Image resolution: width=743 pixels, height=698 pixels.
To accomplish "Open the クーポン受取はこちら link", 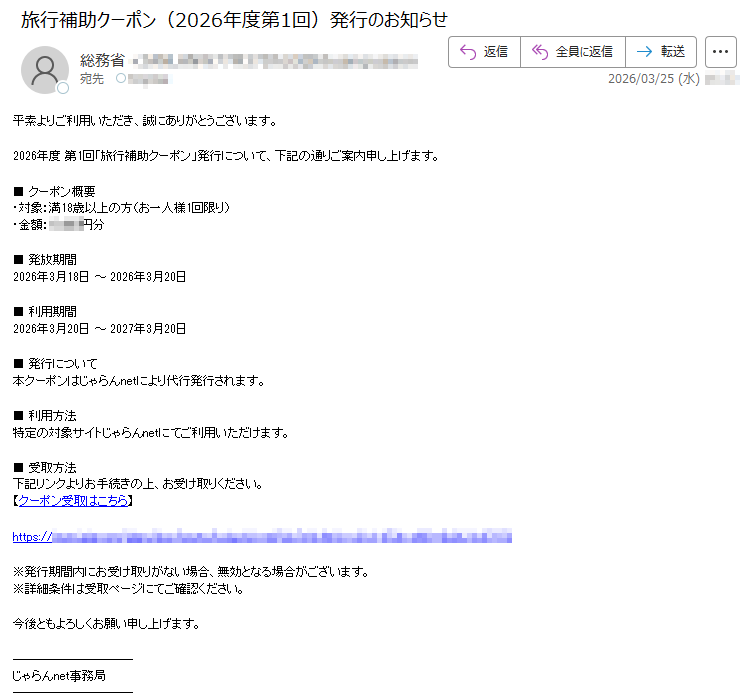I will 73,501.
